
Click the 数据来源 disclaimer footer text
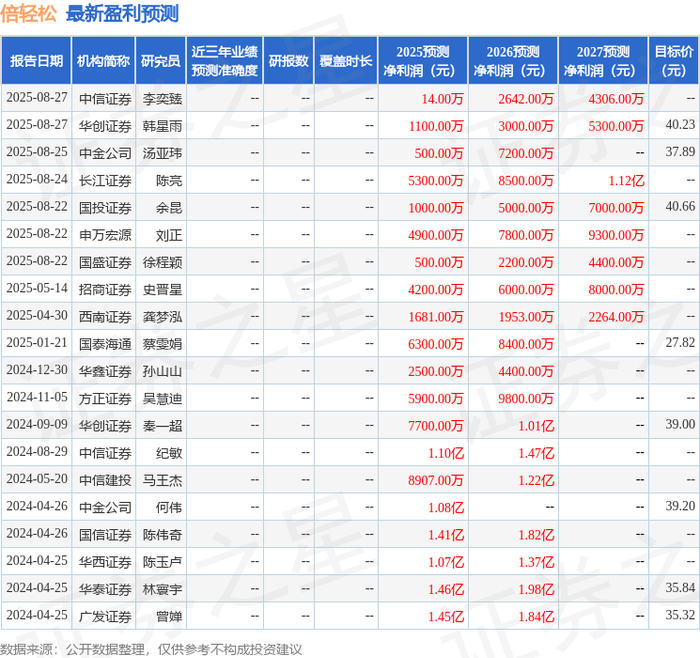coord(151,649)
